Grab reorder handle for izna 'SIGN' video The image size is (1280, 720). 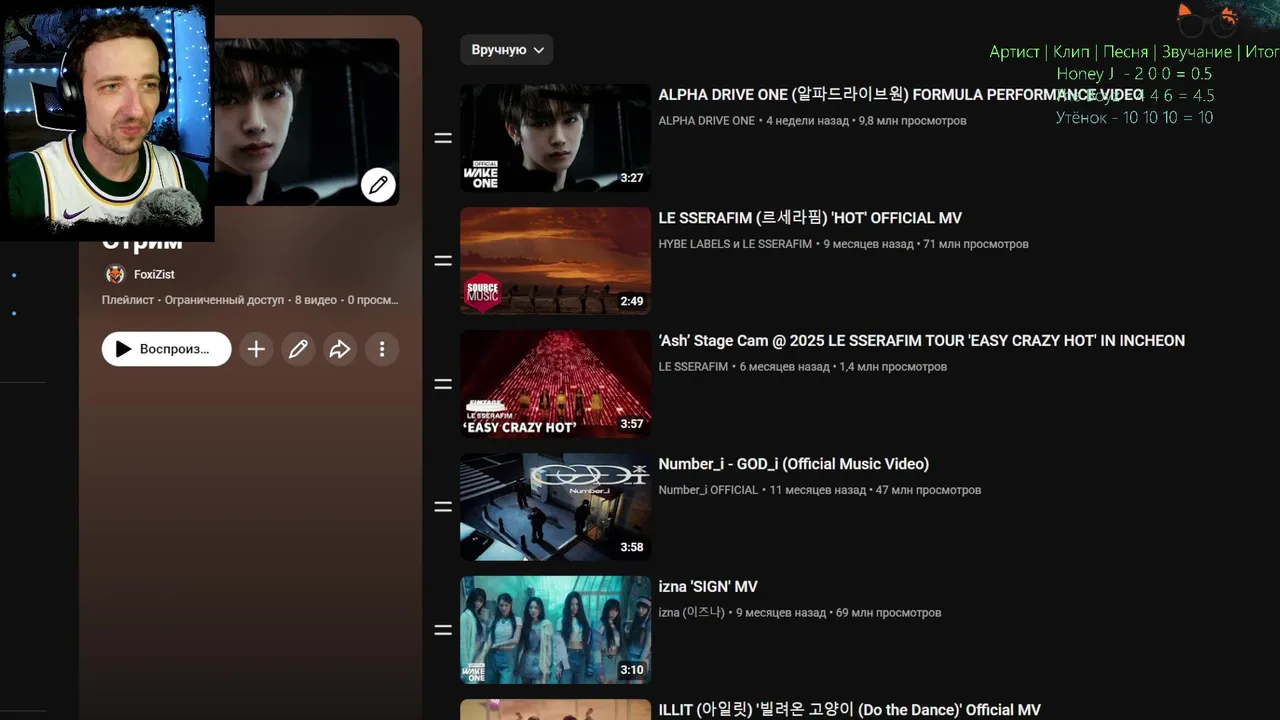tap(443, 630)
